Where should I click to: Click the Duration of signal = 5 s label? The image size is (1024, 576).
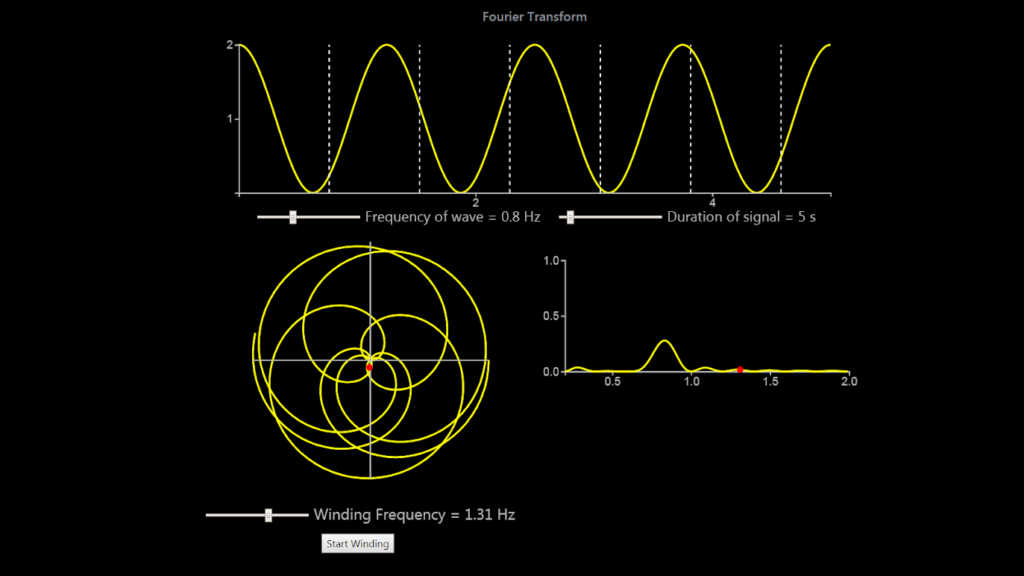click(x=743, y=216)
